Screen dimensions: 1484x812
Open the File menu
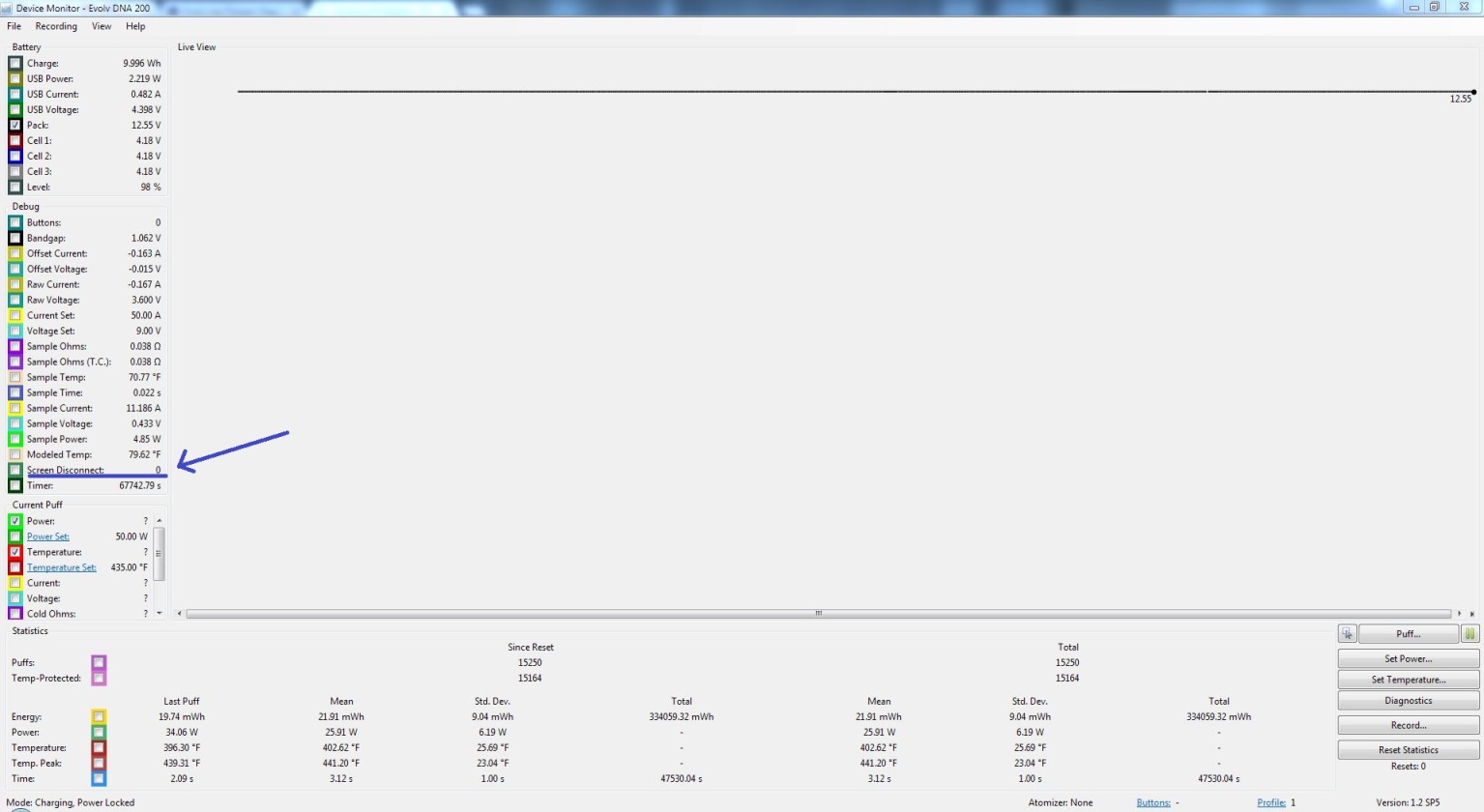coord(14,26)
